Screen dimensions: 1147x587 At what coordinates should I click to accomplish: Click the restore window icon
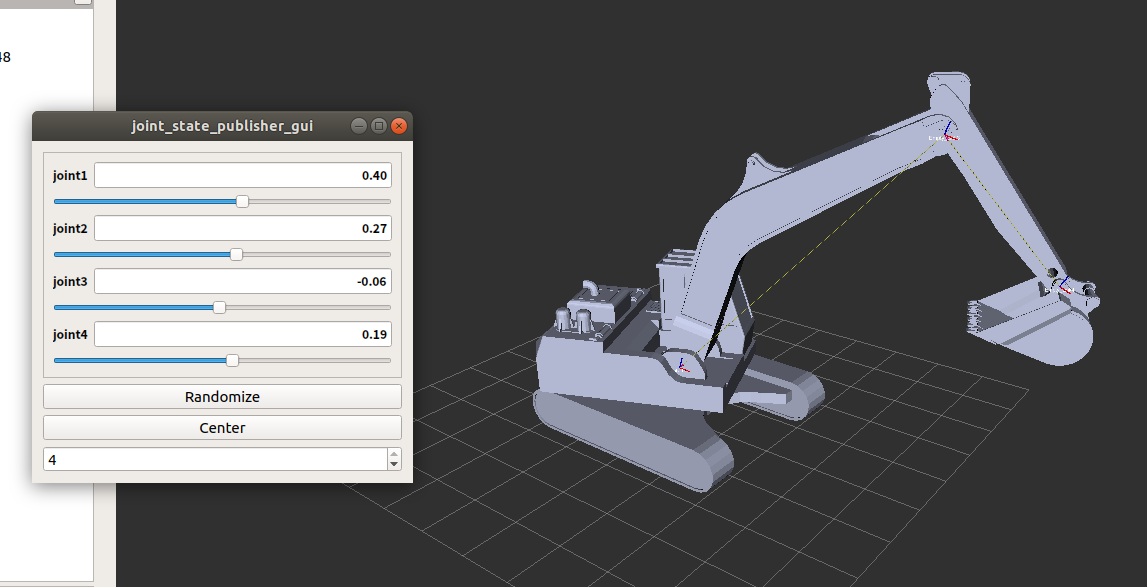pyautogui.click(x=378, y=125)
